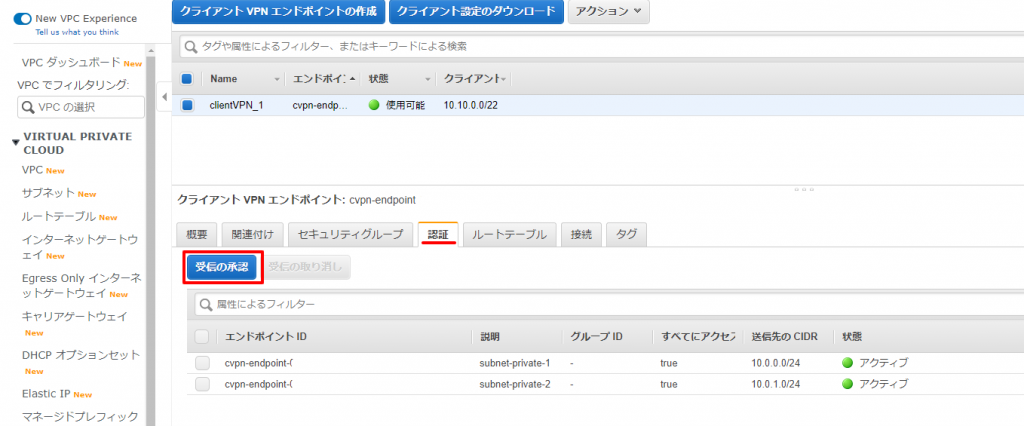Click the magnifier icon in VPC の選択
Viewport: 1024px width, 426px height.
tap(28, 107)
